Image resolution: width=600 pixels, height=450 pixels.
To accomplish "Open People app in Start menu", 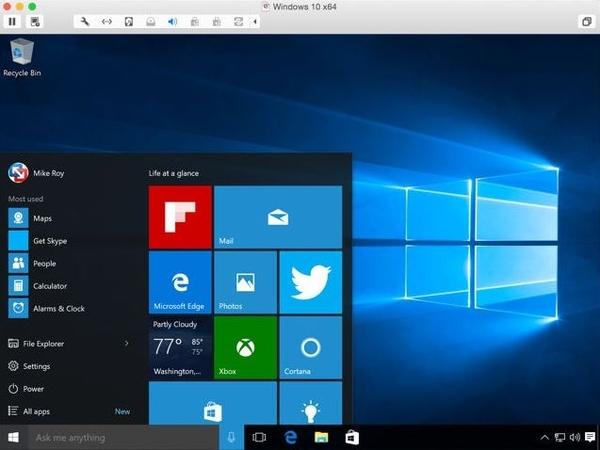I will pyautogui.click(x=69, y=263).
